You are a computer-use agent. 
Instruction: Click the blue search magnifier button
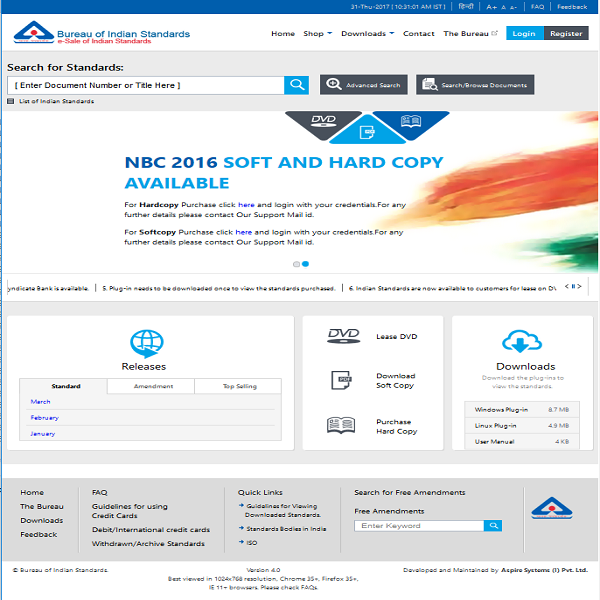click(297, 85)
